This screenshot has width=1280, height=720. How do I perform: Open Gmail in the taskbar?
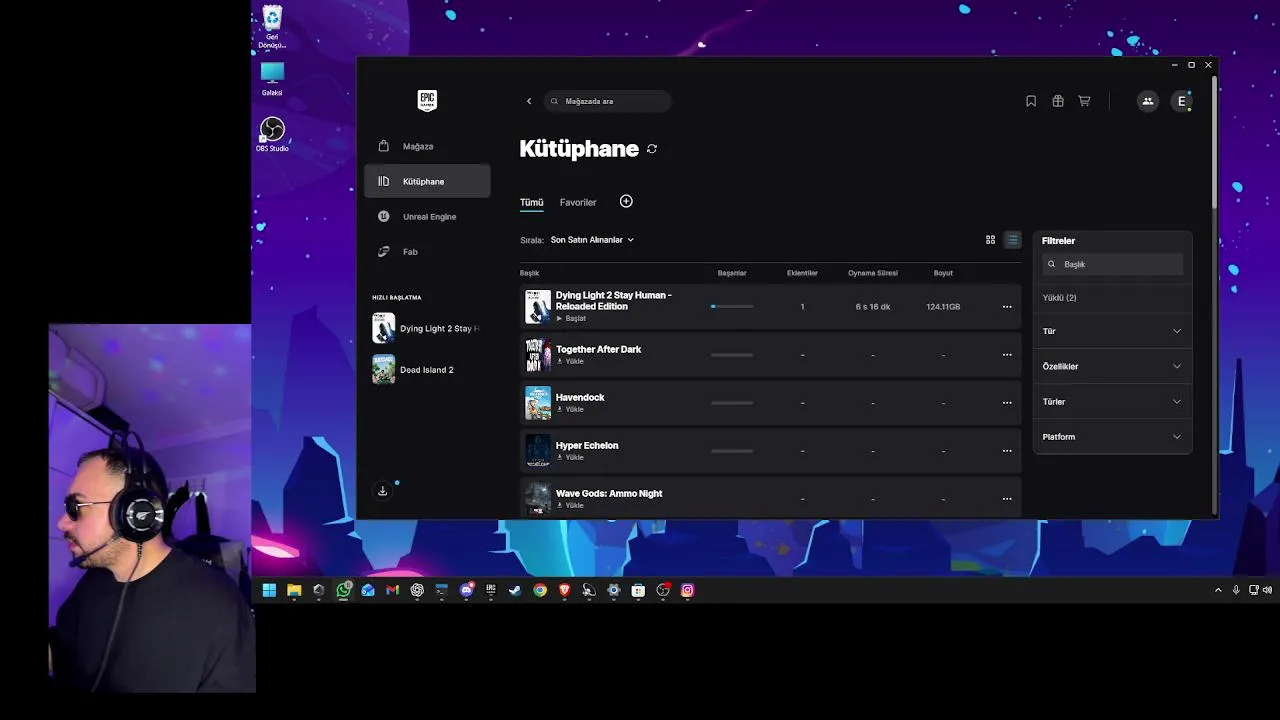[x=393, y=590]
